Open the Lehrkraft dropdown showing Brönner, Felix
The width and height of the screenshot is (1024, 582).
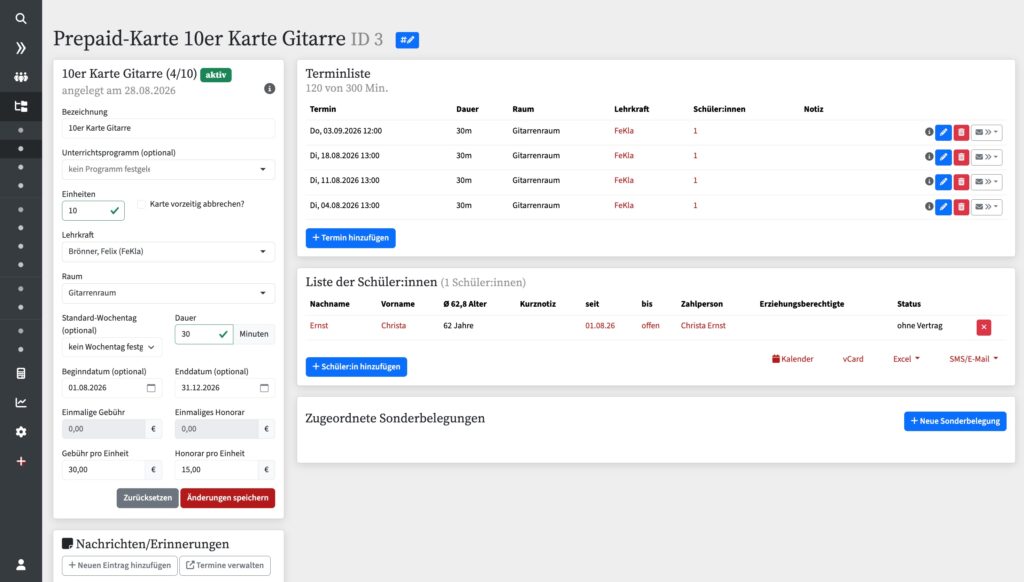pyautogui.click(x=168, y=251)
